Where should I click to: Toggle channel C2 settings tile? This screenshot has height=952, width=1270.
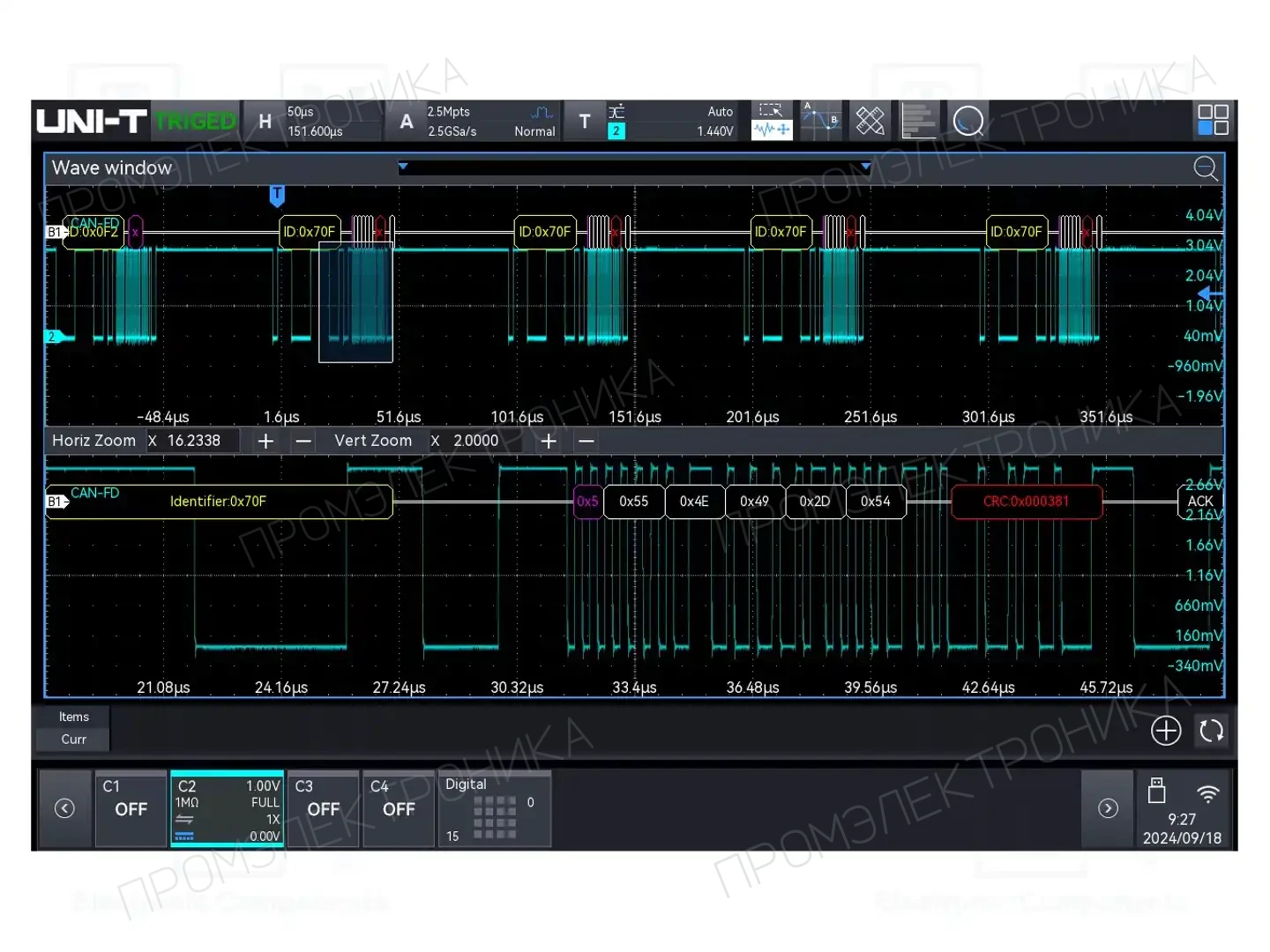[x=227, y=808]
